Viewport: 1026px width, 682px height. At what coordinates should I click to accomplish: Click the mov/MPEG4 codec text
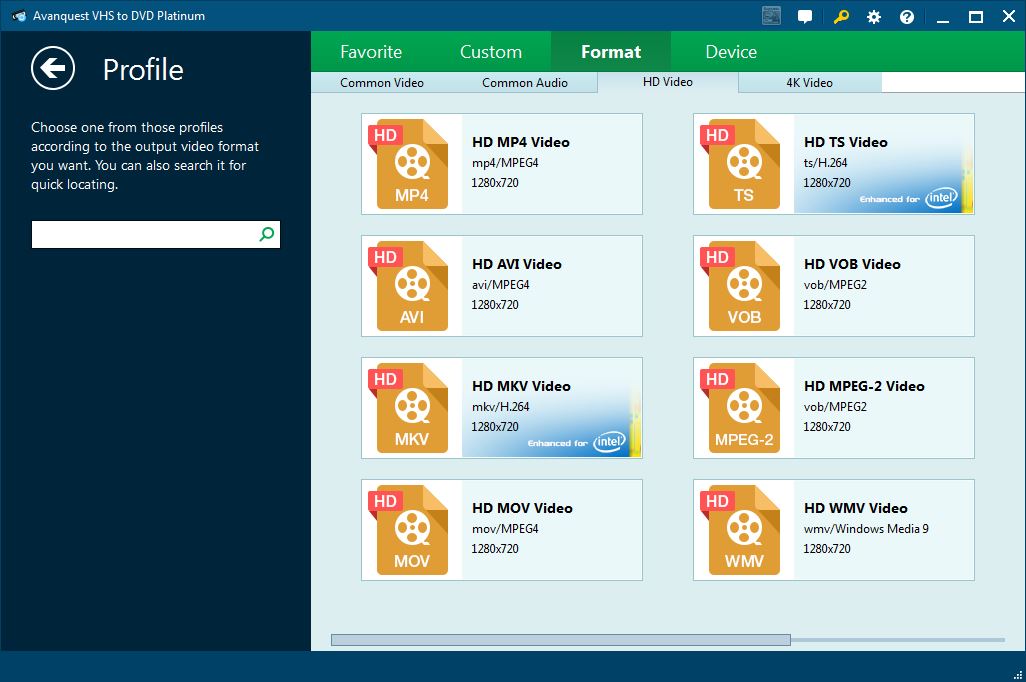(505, 529)
